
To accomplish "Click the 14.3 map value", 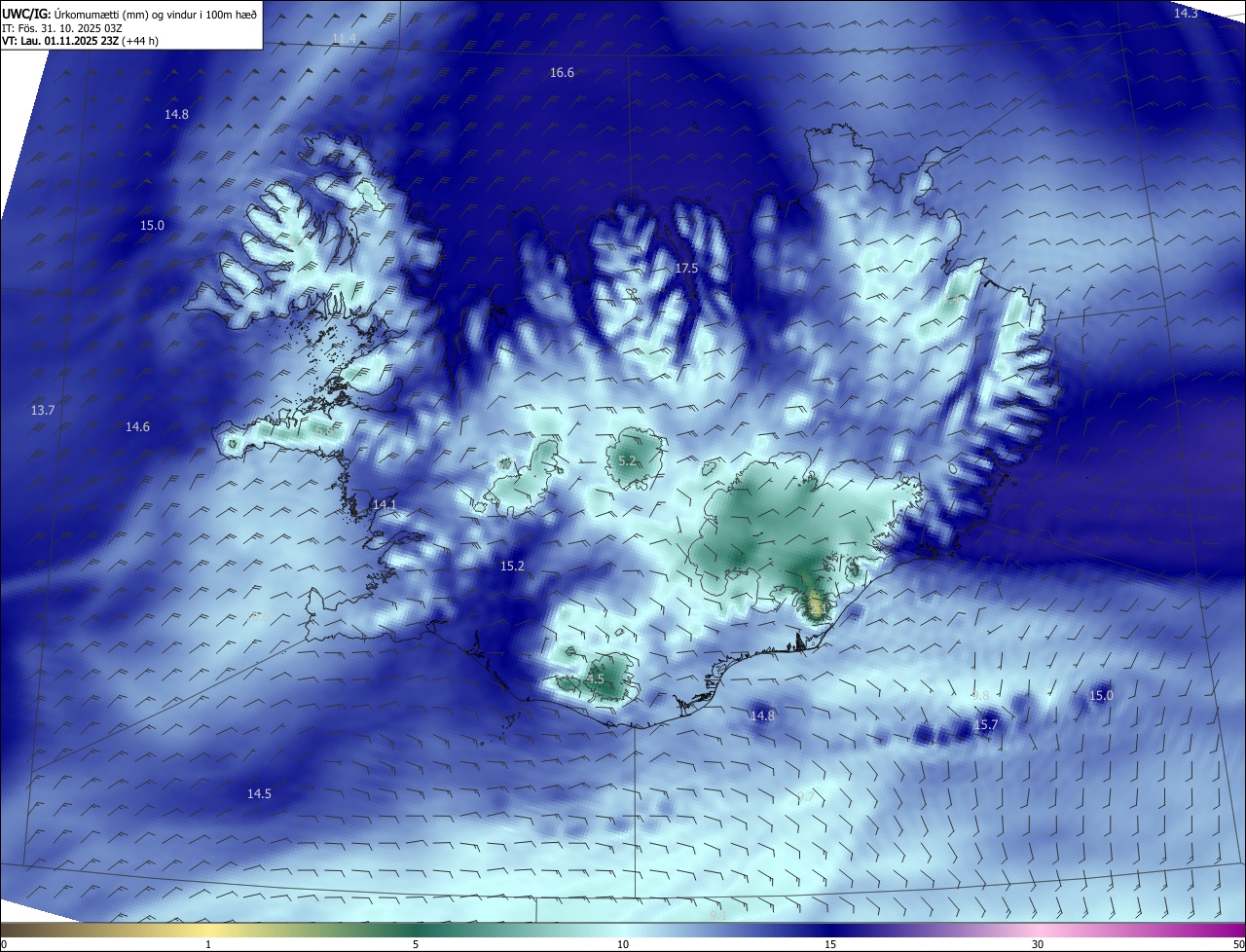I will (x=1186, y=13).
